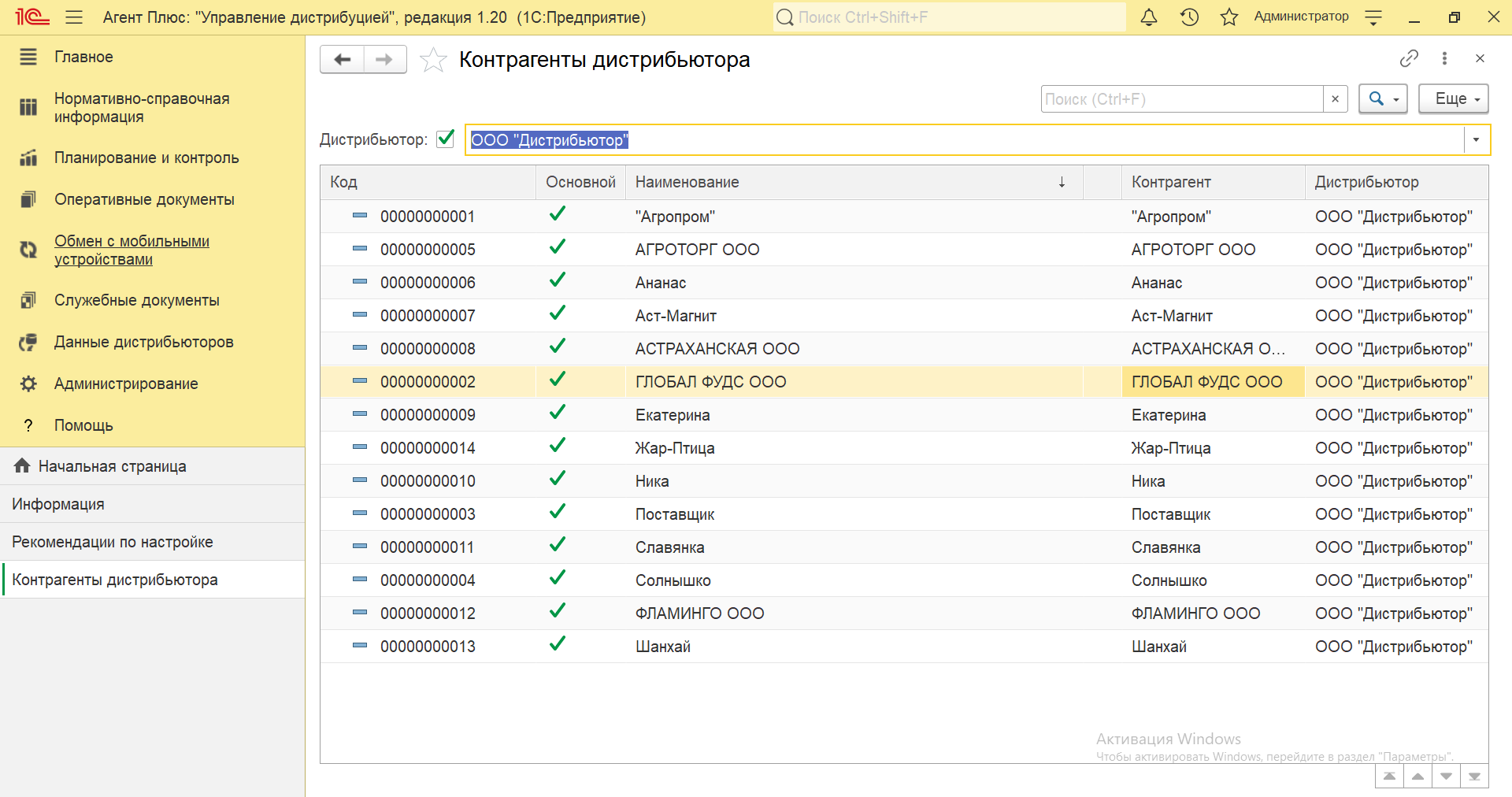
Task: Get link to this form icon
Action: pos(1409,58)
